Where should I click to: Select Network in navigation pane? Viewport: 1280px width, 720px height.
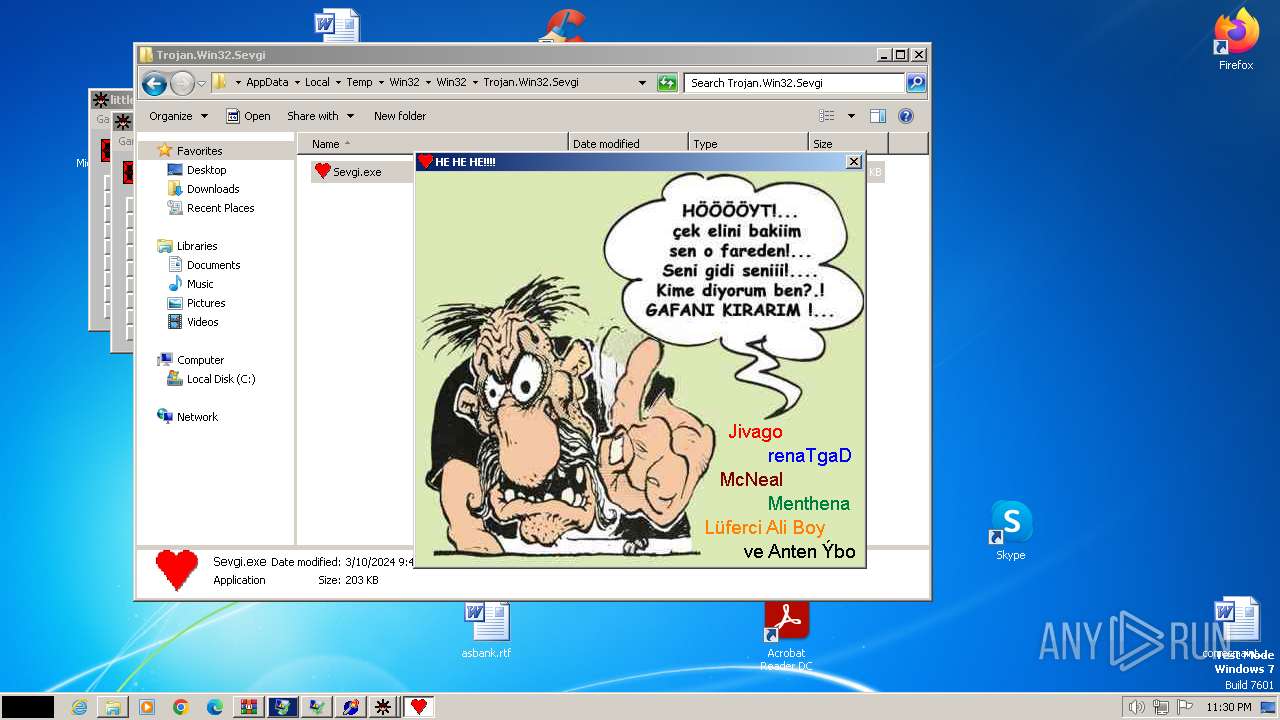pos(197,417)
